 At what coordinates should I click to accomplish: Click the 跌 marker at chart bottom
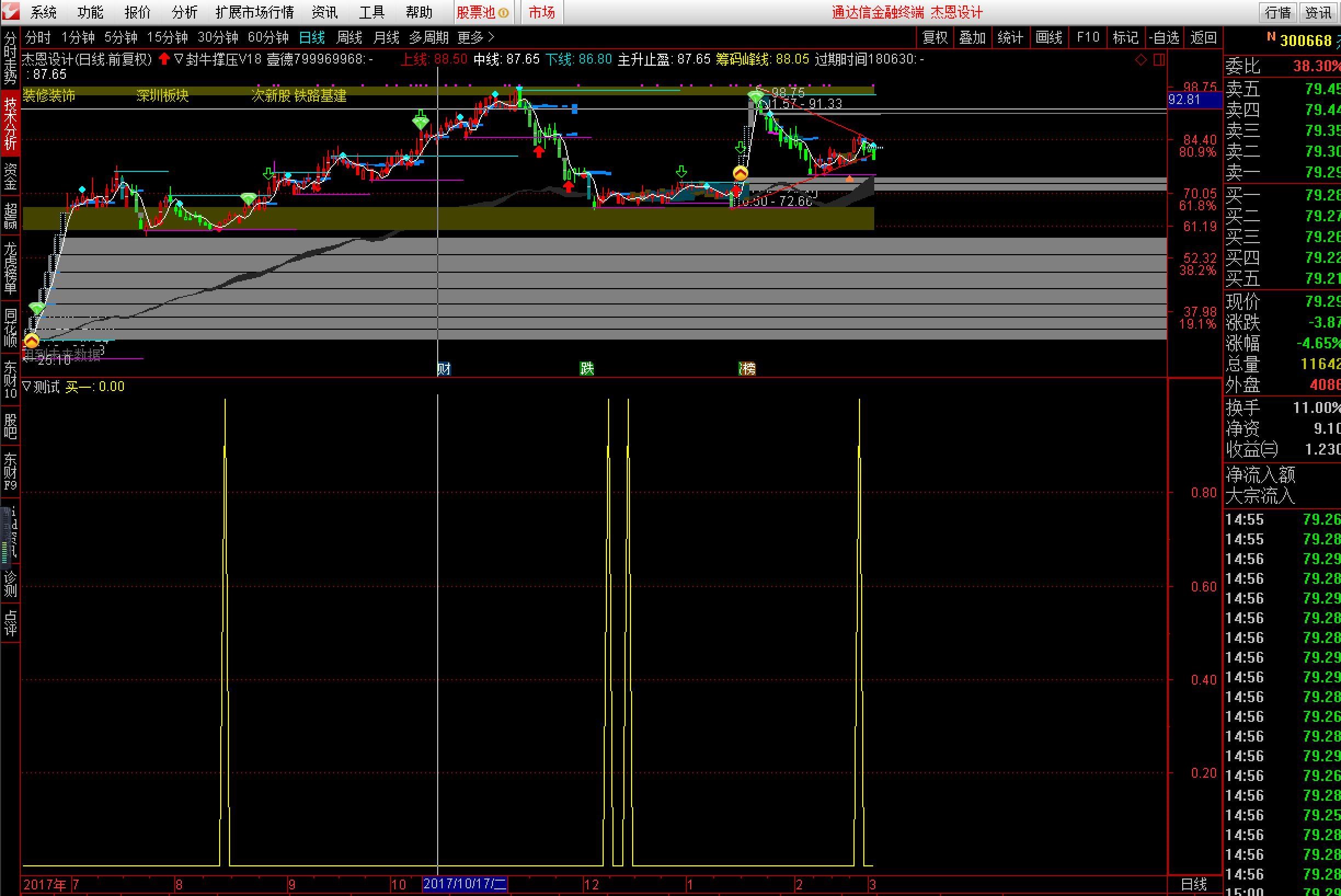click(587, 369)
